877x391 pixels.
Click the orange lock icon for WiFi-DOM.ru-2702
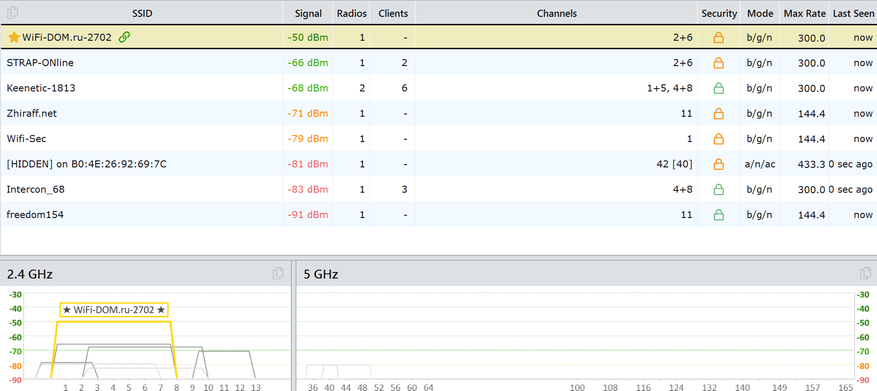[719, 37]
